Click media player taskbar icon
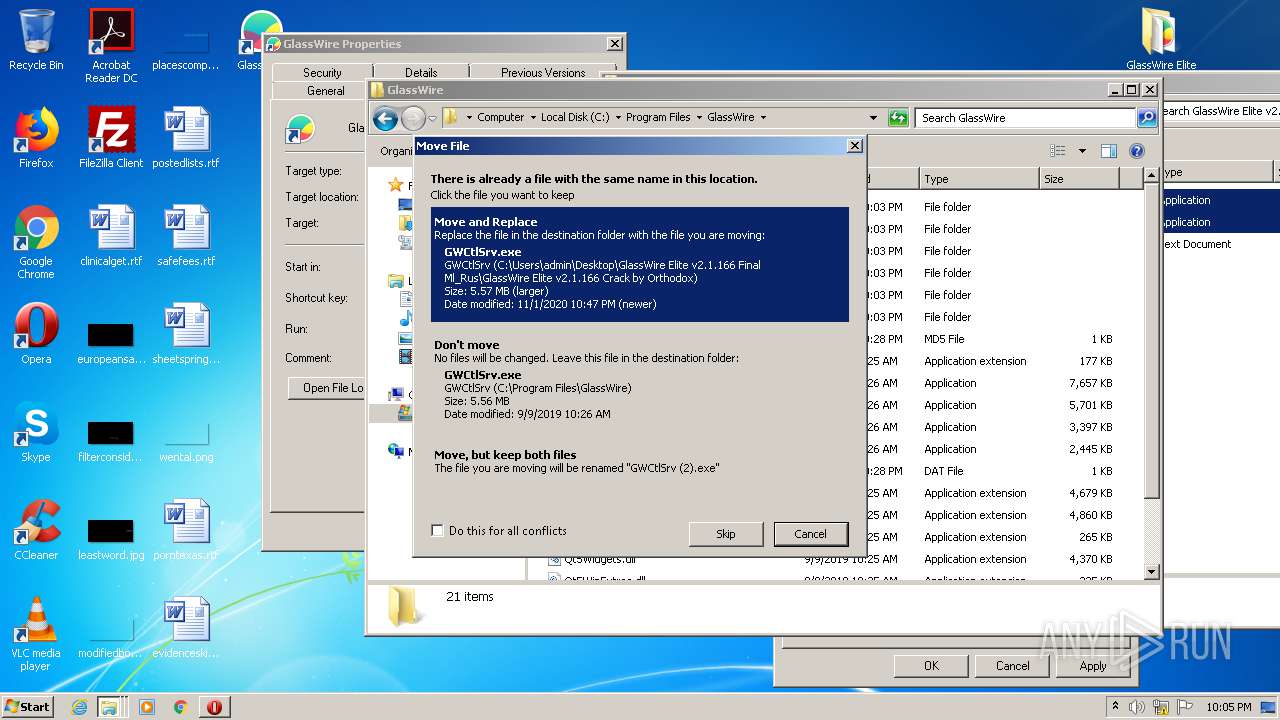Viewport: 1280px width, 720px height. (147, 707)
